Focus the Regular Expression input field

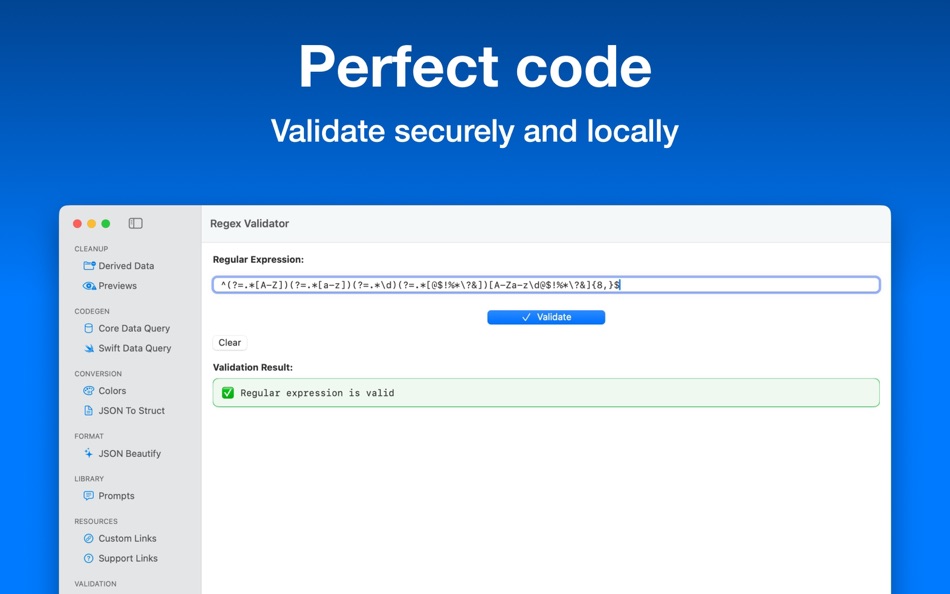coord(546,285)
